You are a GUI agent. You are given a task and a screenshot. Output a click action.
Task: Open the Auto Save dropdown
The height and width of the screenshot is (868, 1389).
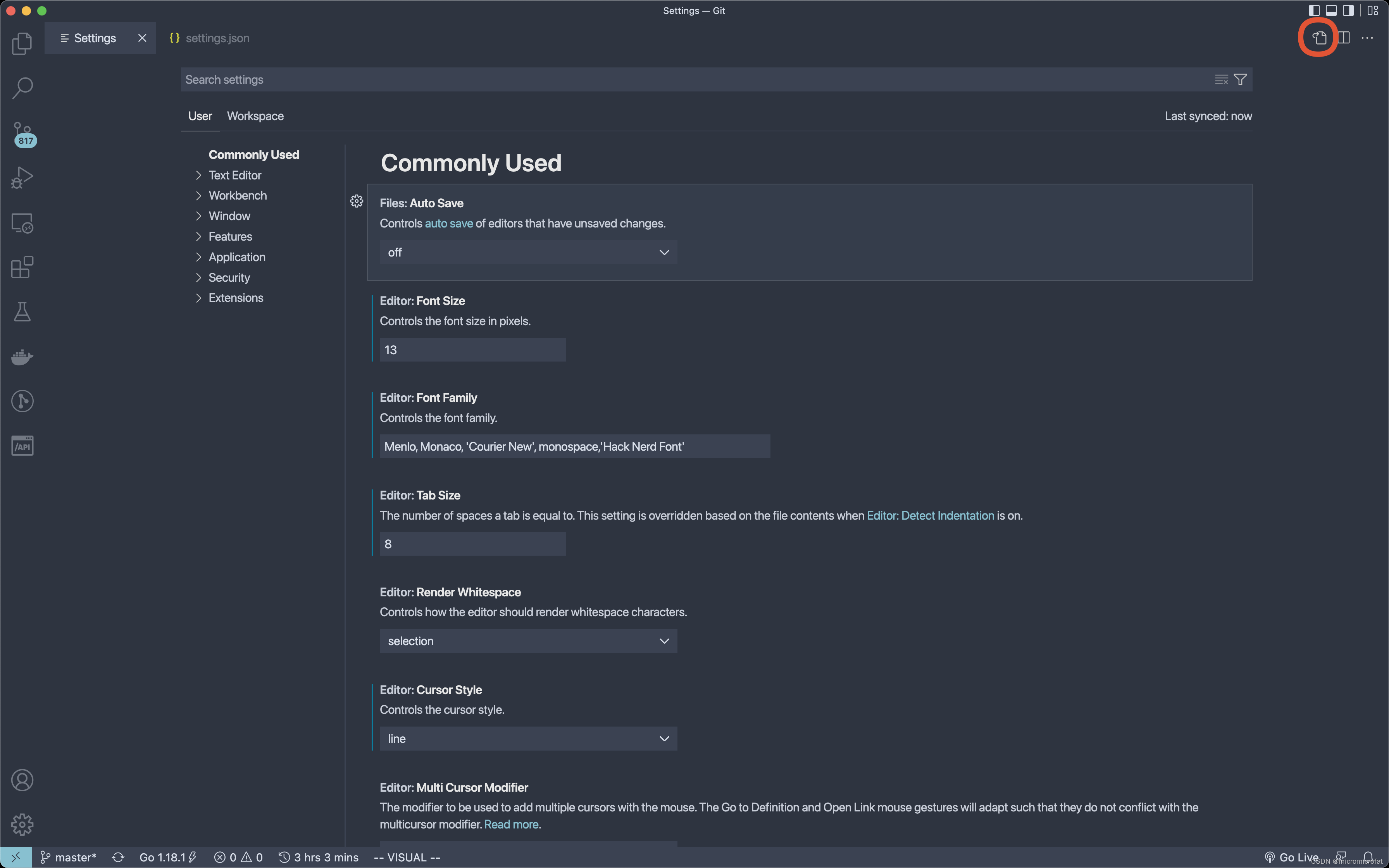[x=528, y=253]
